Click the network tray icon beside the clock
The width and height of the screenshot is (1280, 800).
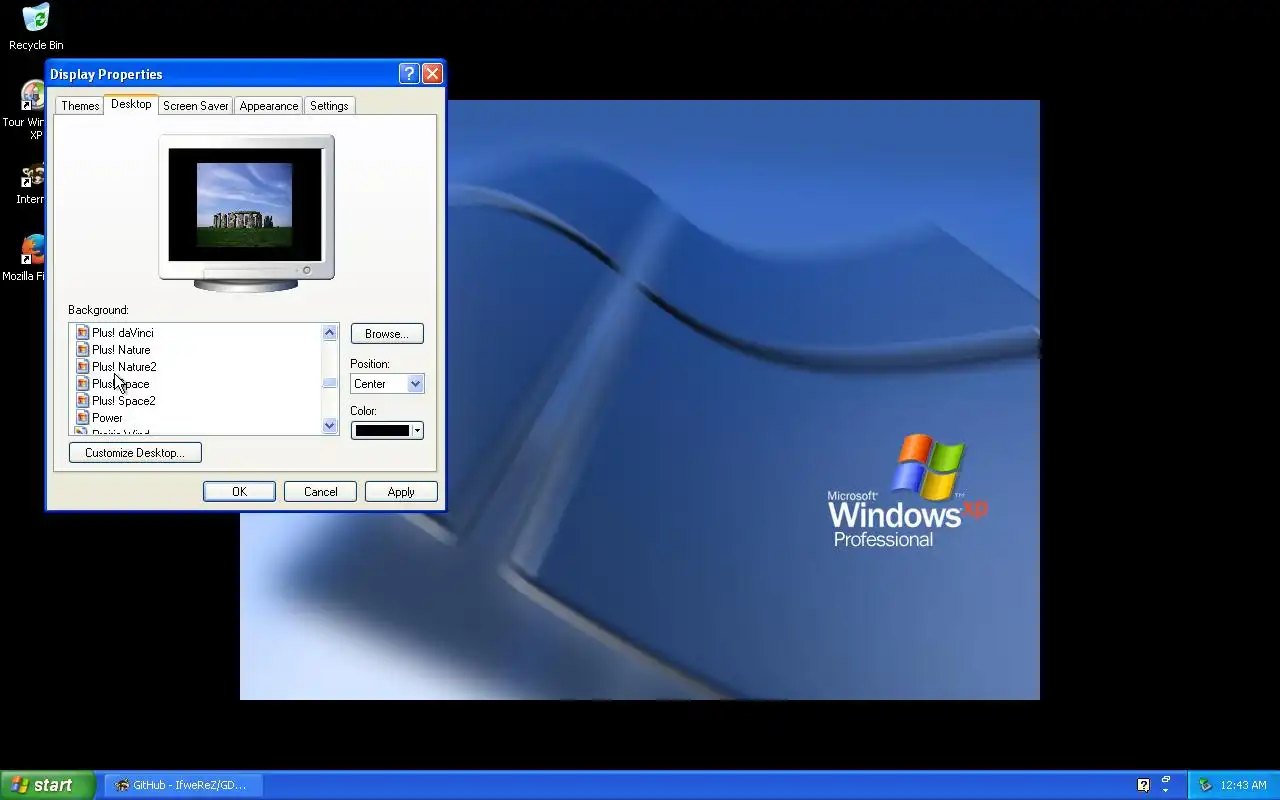point(1205,785)
